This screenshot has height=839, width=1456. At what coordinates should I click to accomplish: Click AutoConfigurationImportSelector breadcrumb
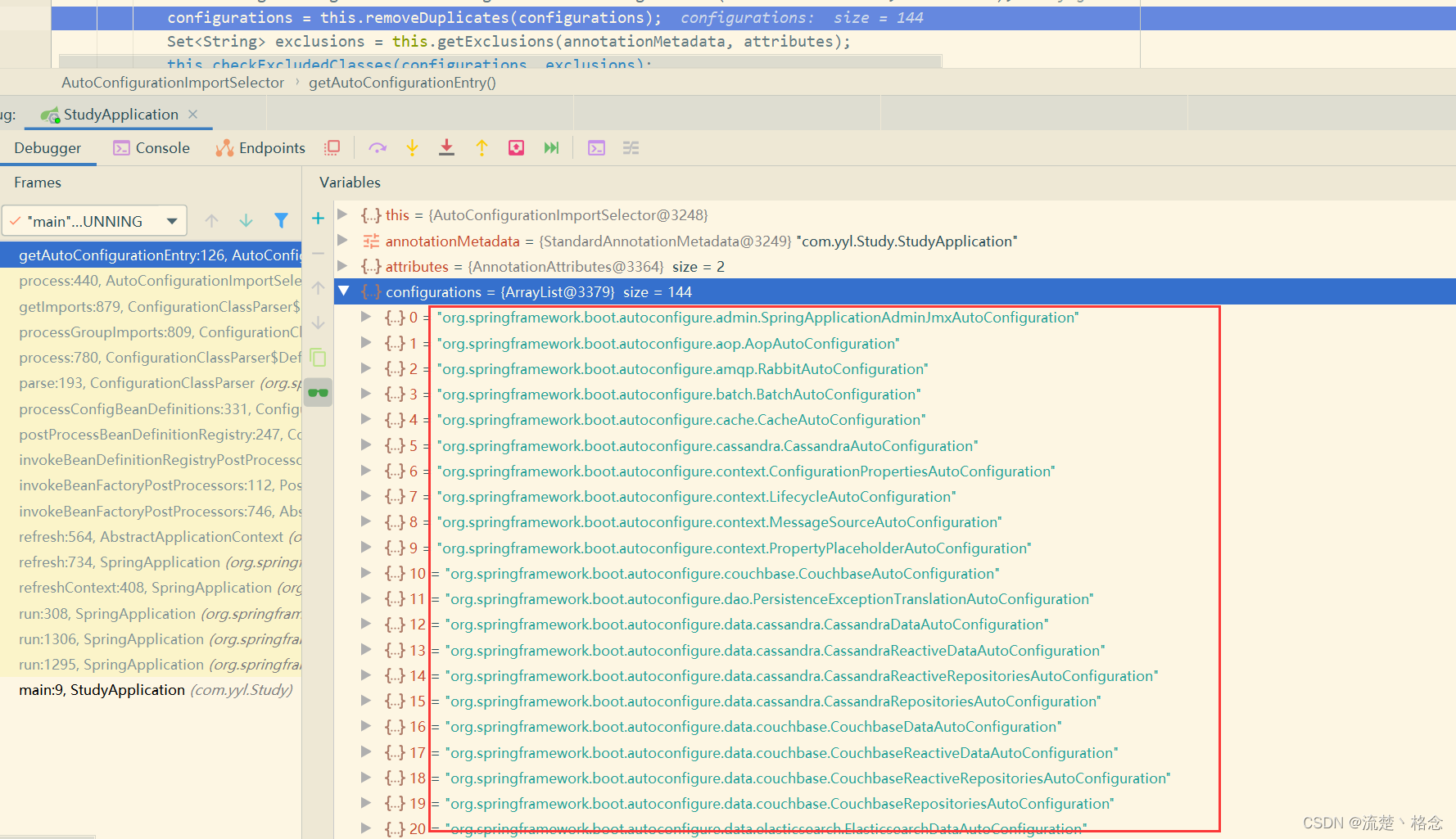(173, 83)
